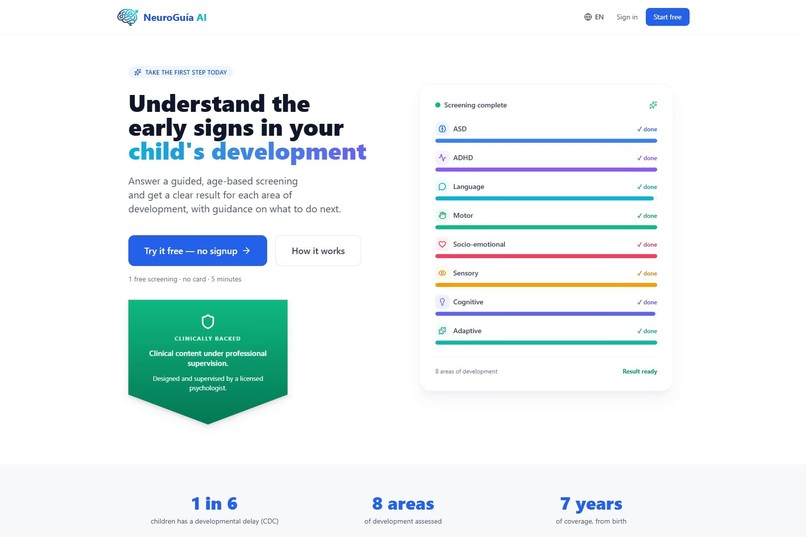Click the Sensory eye icon
Image resolution: width=806 pixels, height=537 pixels.
coord(442,273)
